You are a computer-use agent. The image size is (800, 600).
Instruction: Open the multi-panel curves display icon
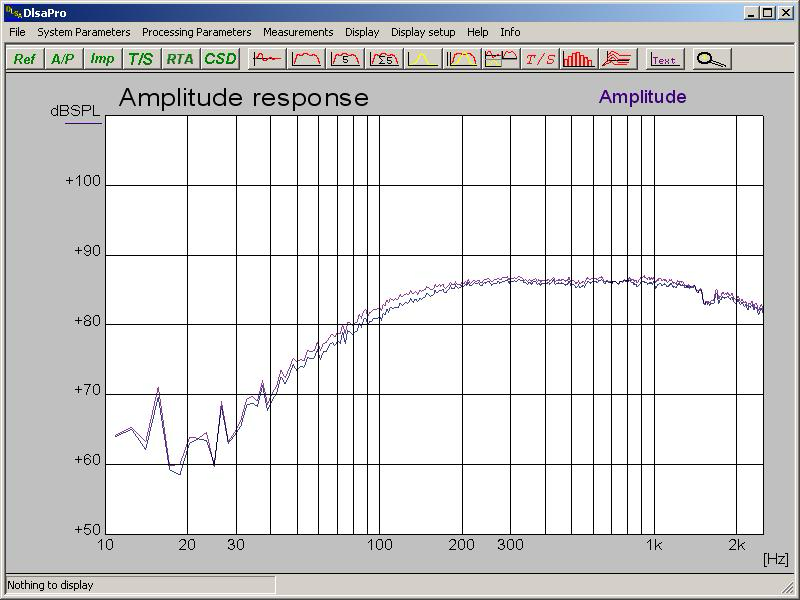[501, 59]
